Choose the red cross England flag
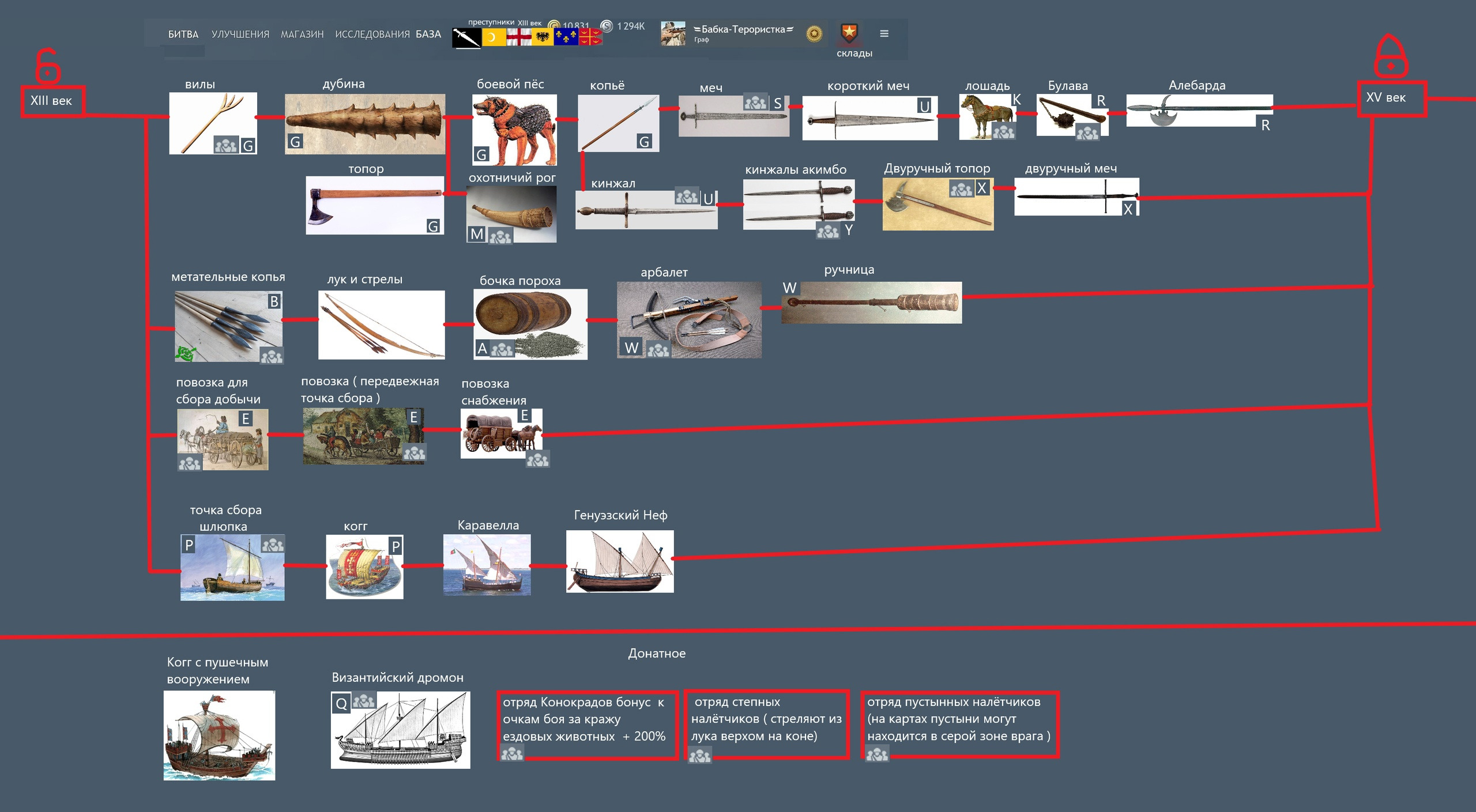 (518, 37)
